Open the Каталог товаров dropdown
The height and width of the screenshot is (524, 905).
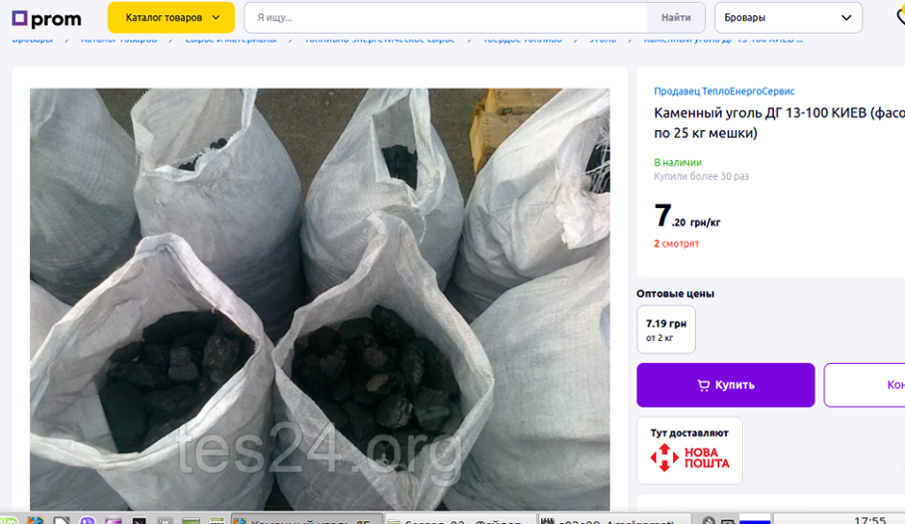(171, 17)
